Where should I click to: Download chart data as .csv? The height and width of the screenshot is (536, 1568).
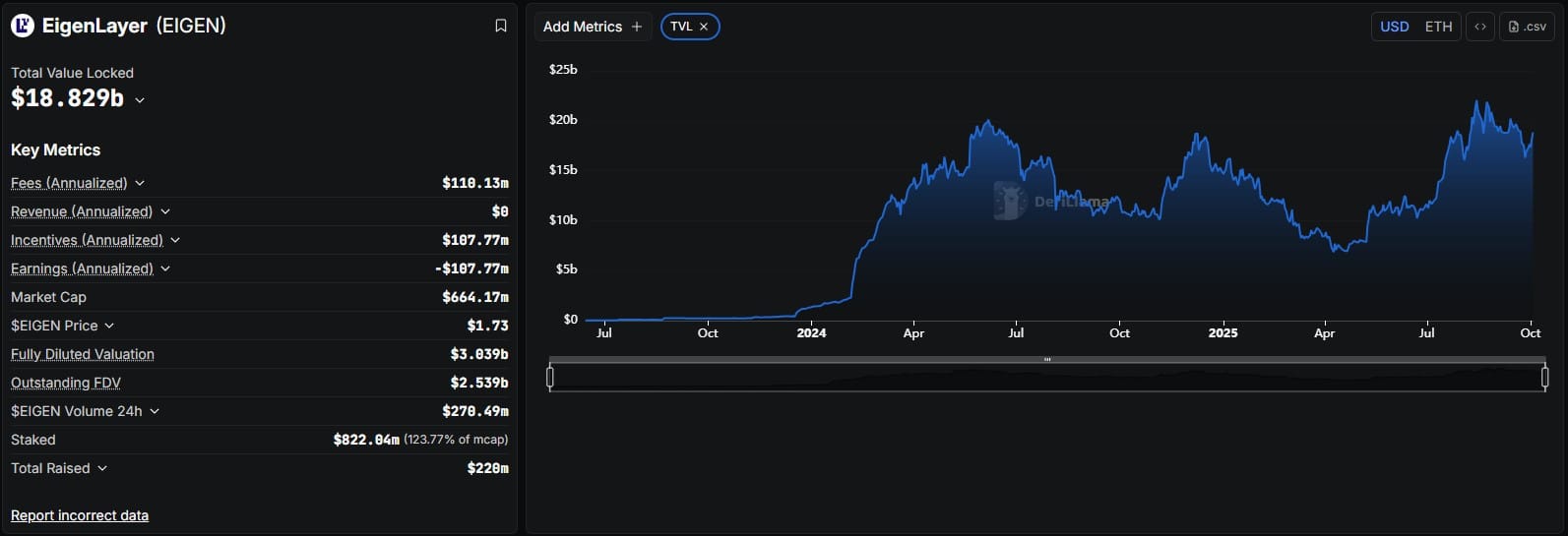tap(1527, 27)
